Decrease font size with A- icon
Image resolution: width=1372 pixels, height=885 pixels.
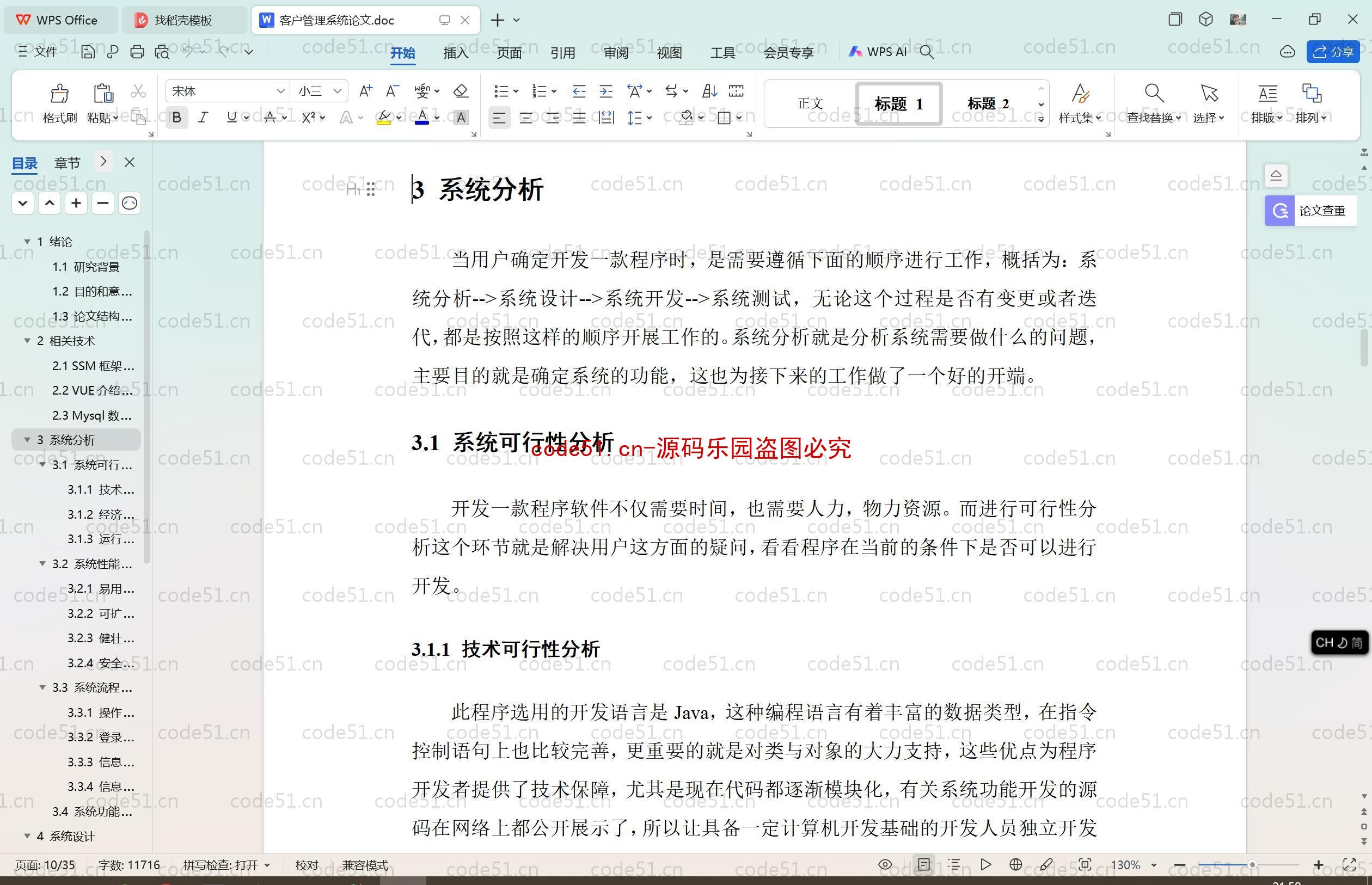pos(392,91)
